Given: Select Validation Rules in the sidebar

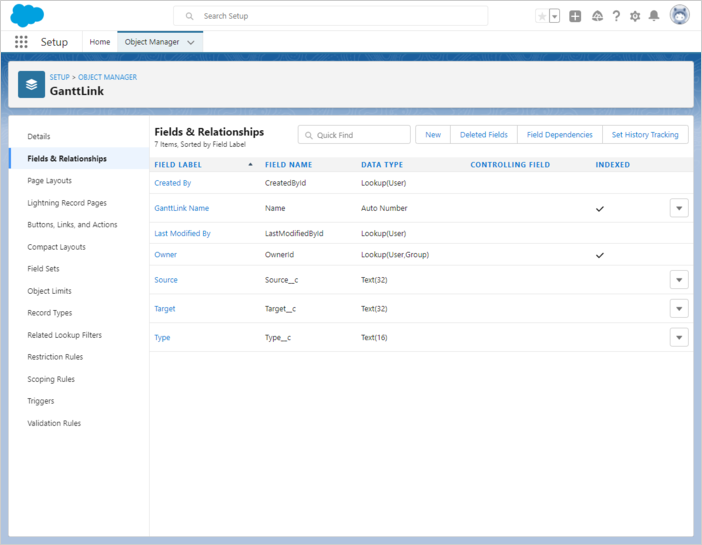Looking at the screenshot, I should point(54,423).
